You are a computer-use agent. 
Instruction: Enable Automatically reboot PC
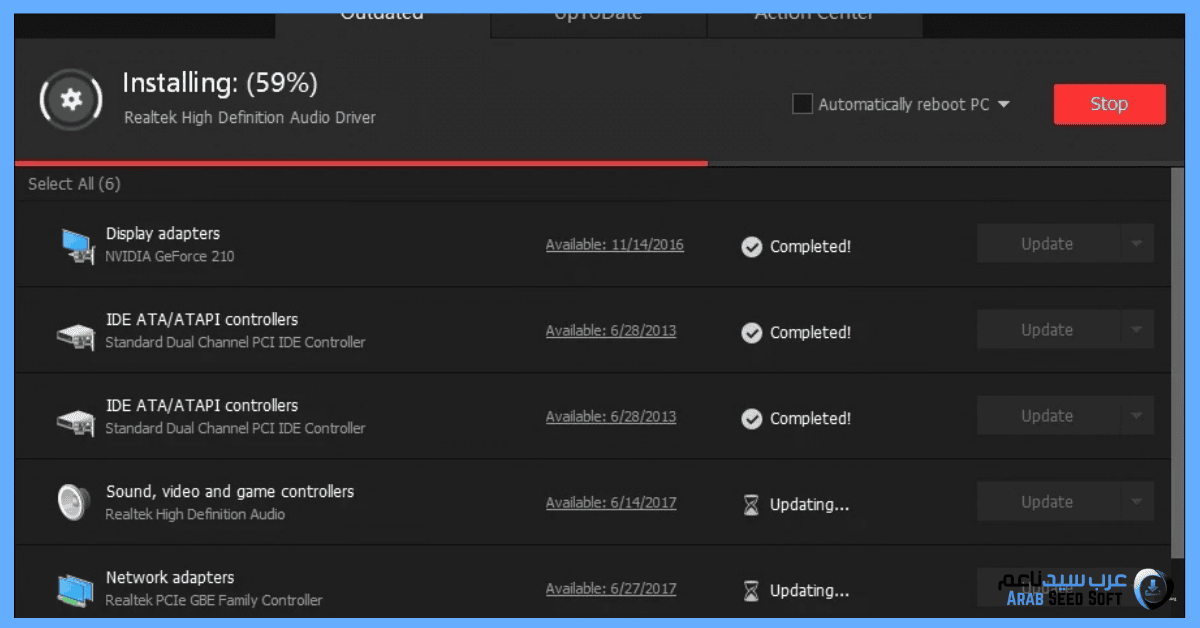click(802, 103)
